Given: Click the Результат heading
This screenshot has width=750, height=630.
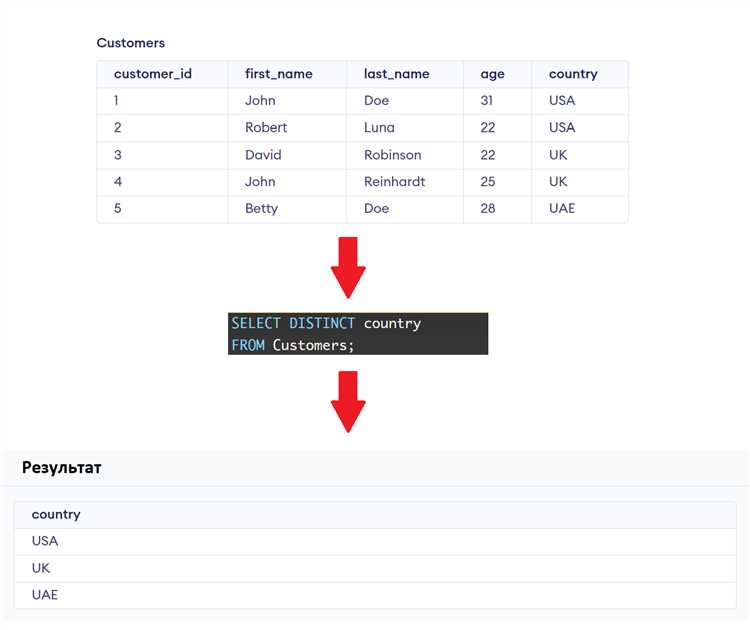Looking at the screenshot, I should point(62,467).
